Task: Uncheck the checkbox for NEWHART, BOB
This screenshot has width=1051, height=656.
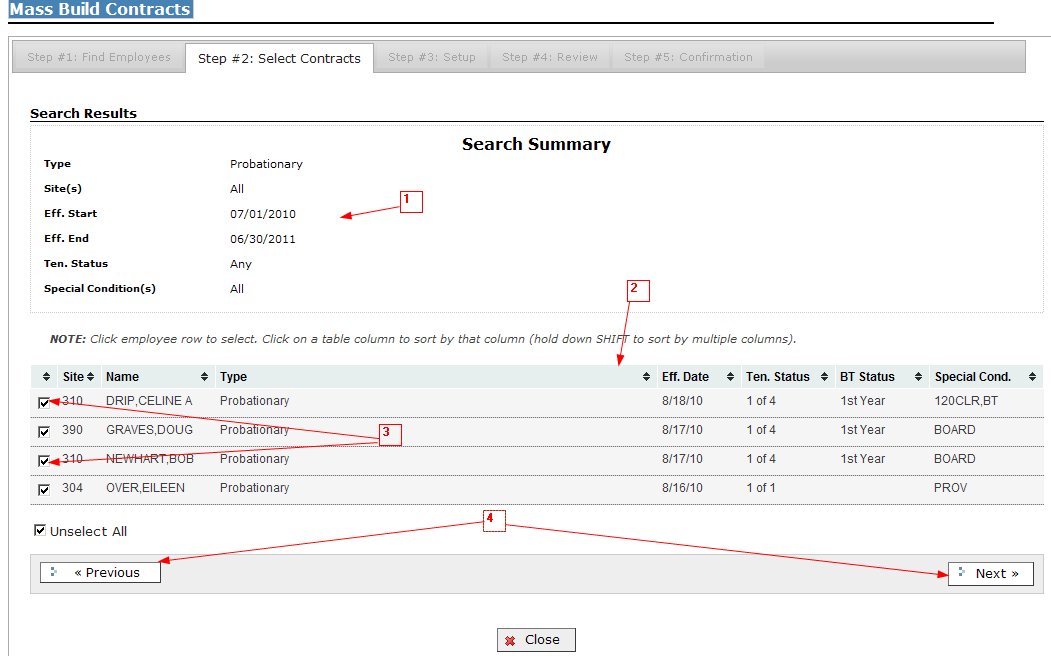Action: 44,460
